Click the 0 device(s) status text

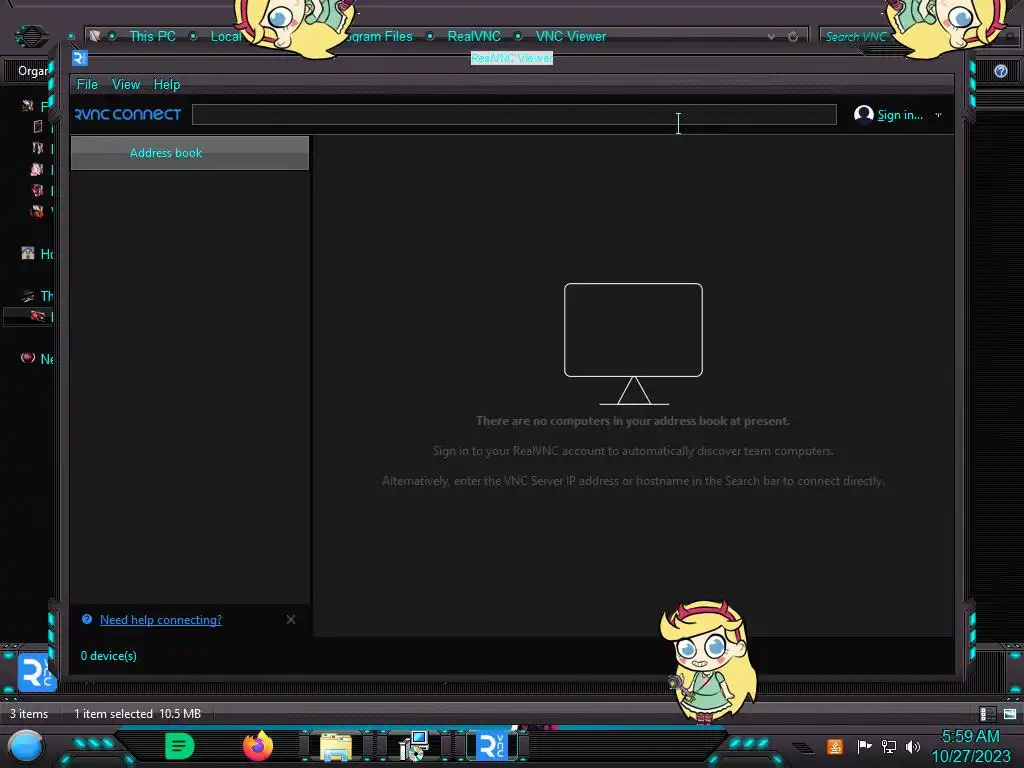(108, 656)
